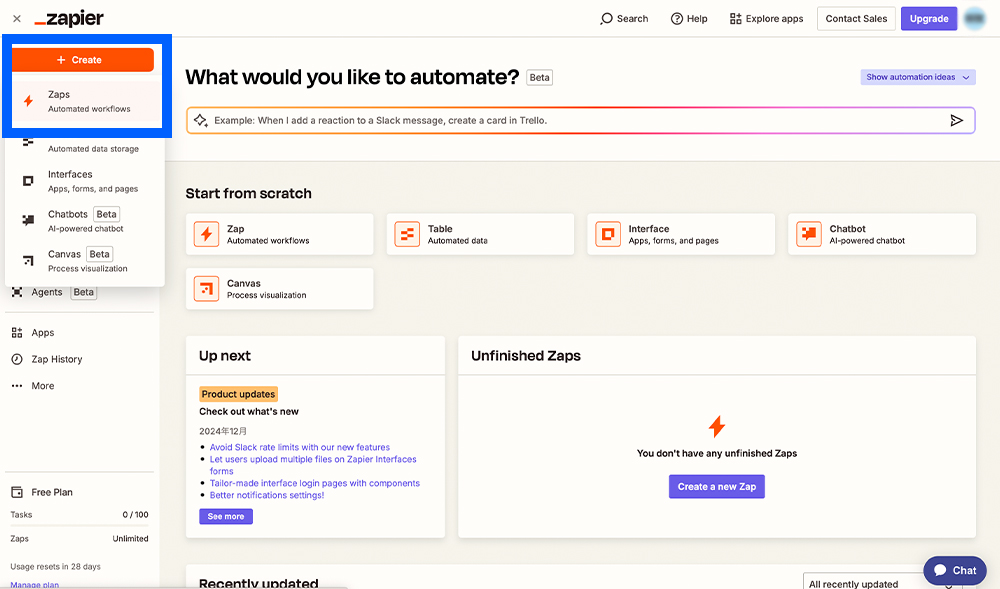The height and width of the screenshot is (589, 1000).
Task: Open Help in the top bar
Action: click(689, 18)
